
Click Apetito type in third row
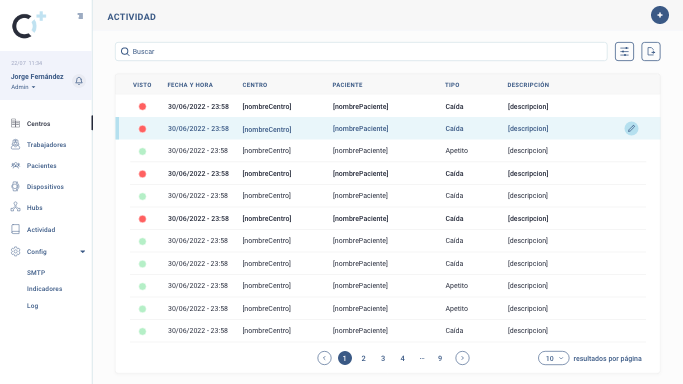point(456,151)
